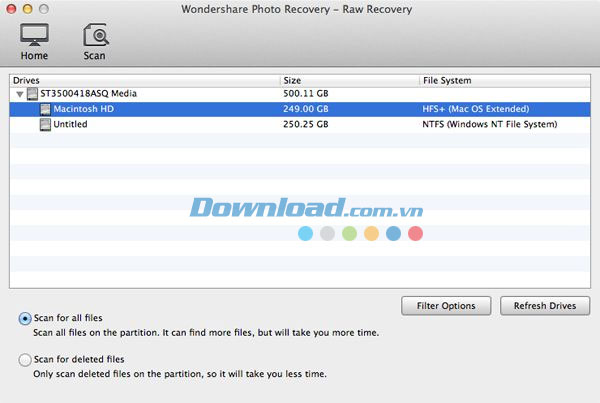Select the Untitled partition row

[x=300, y=124]
